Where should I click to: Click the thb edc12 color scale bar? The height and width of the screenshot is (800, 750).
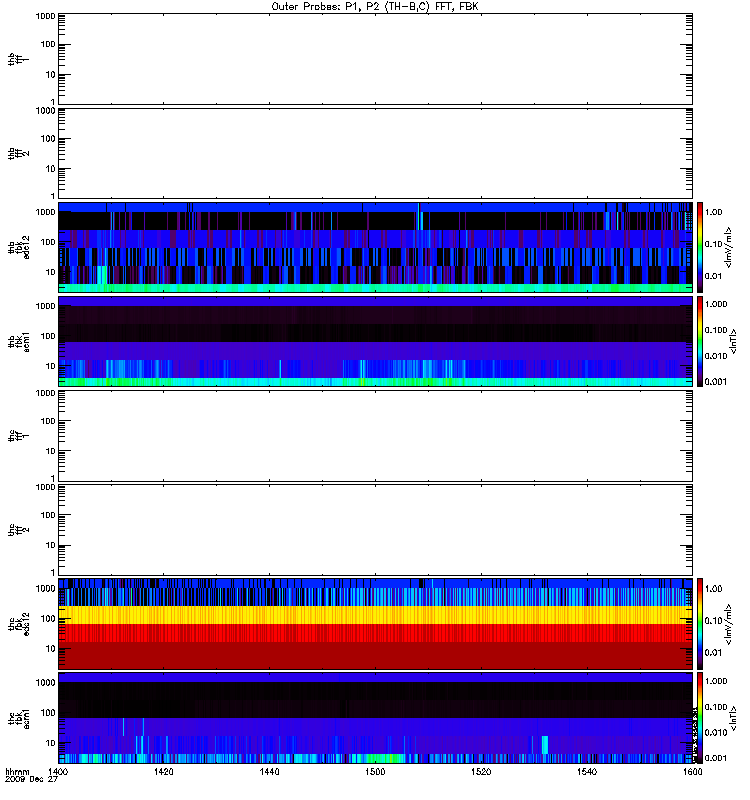(700, 247)
